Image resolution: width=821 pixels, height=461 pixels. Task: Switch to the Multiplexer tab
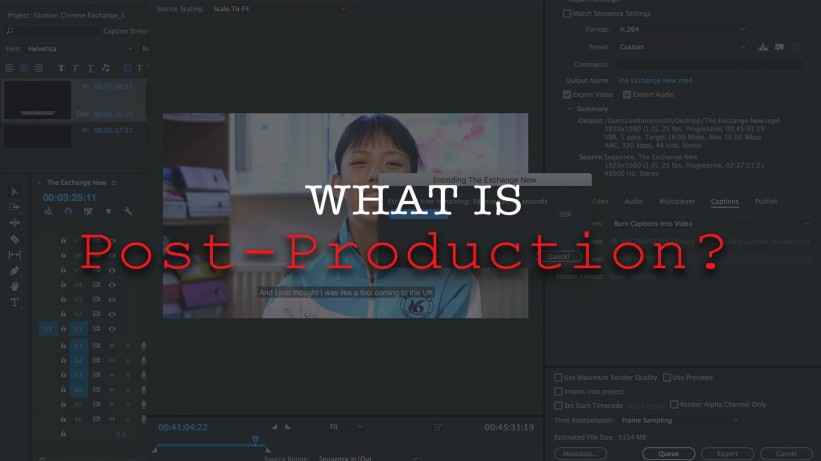676,202
